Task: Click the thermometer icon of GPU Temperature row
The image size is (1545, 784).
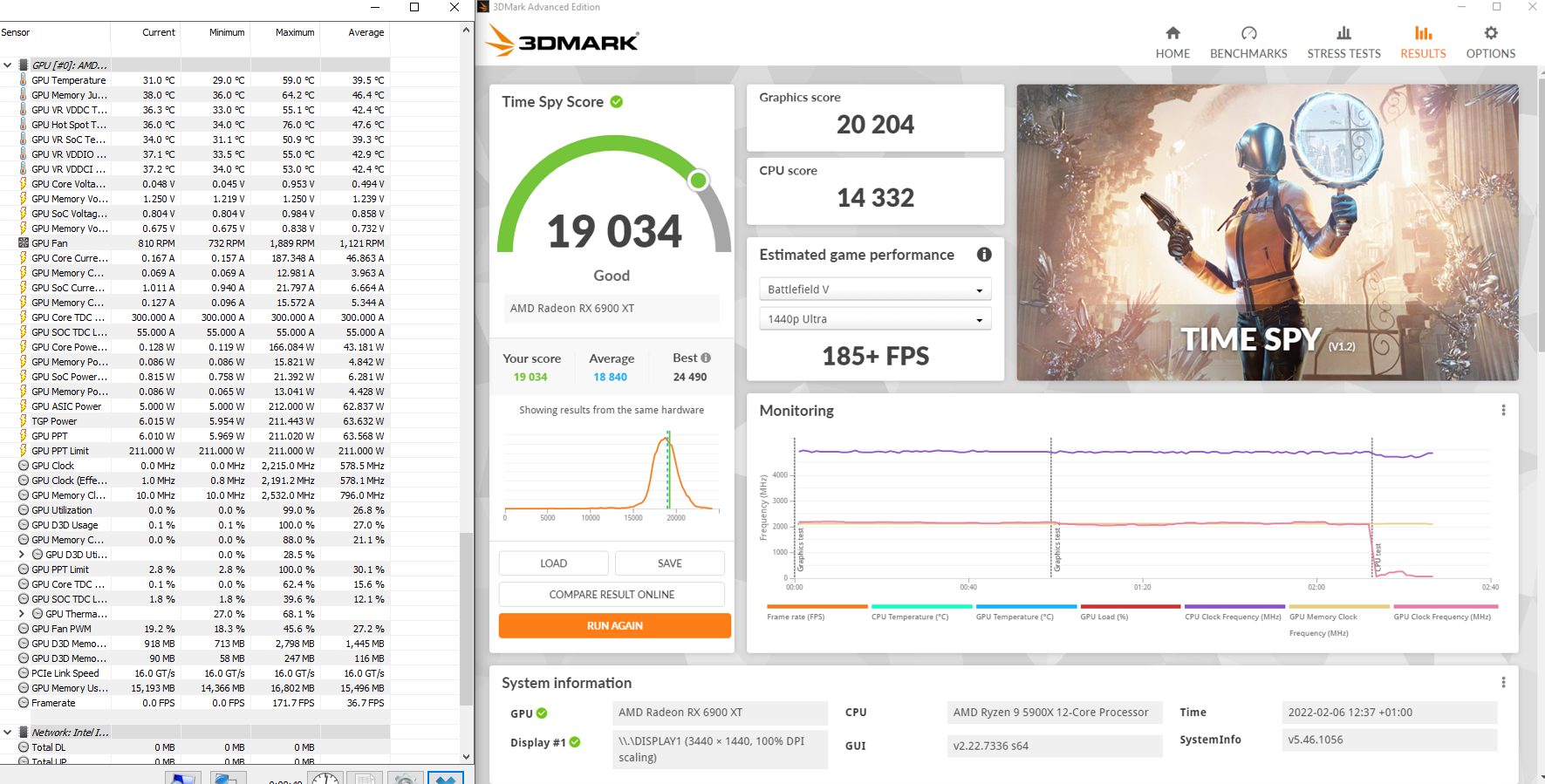Action: 24,80
